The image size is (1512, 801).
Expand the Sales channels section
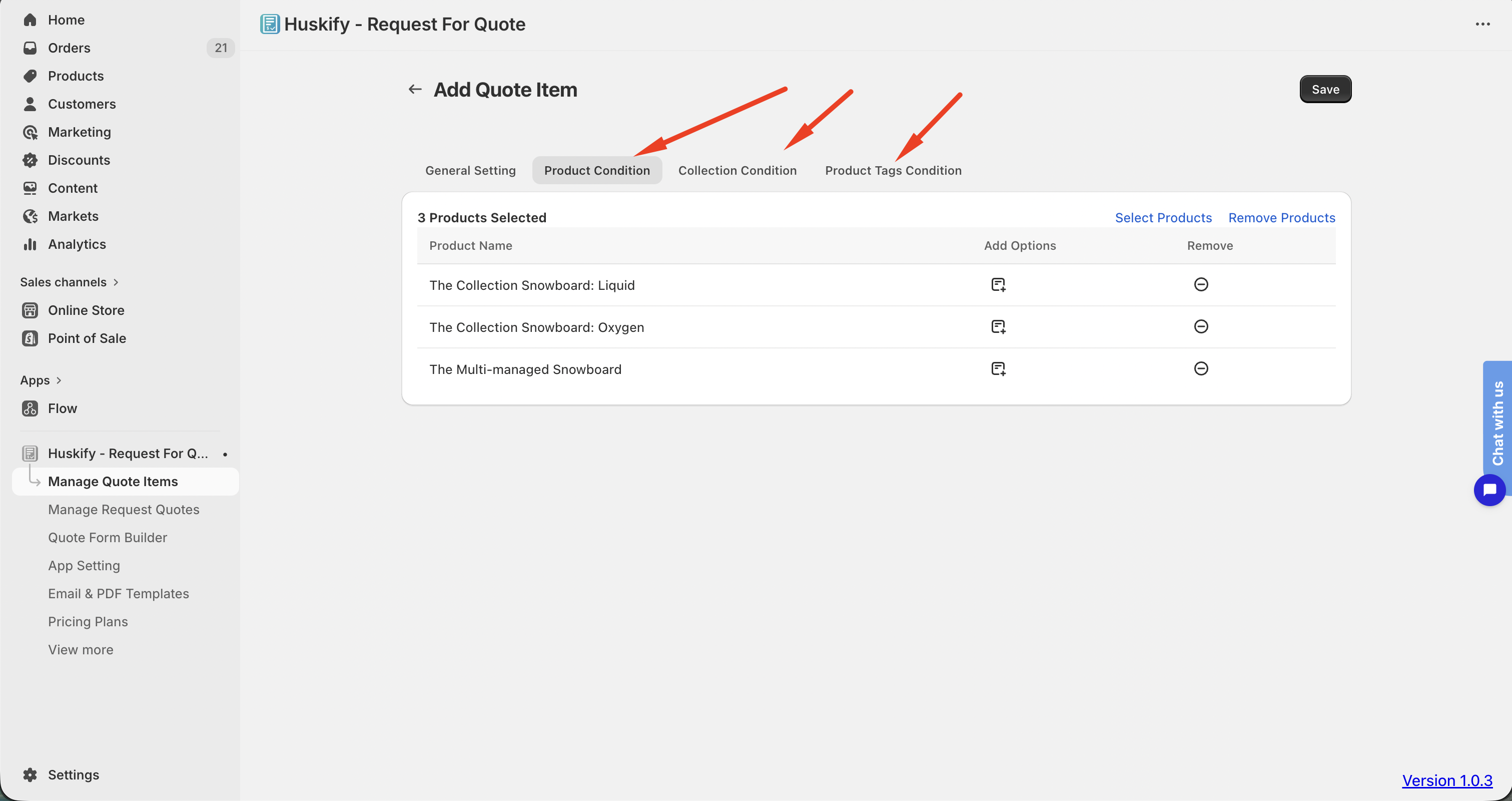[x=69, y=282]
